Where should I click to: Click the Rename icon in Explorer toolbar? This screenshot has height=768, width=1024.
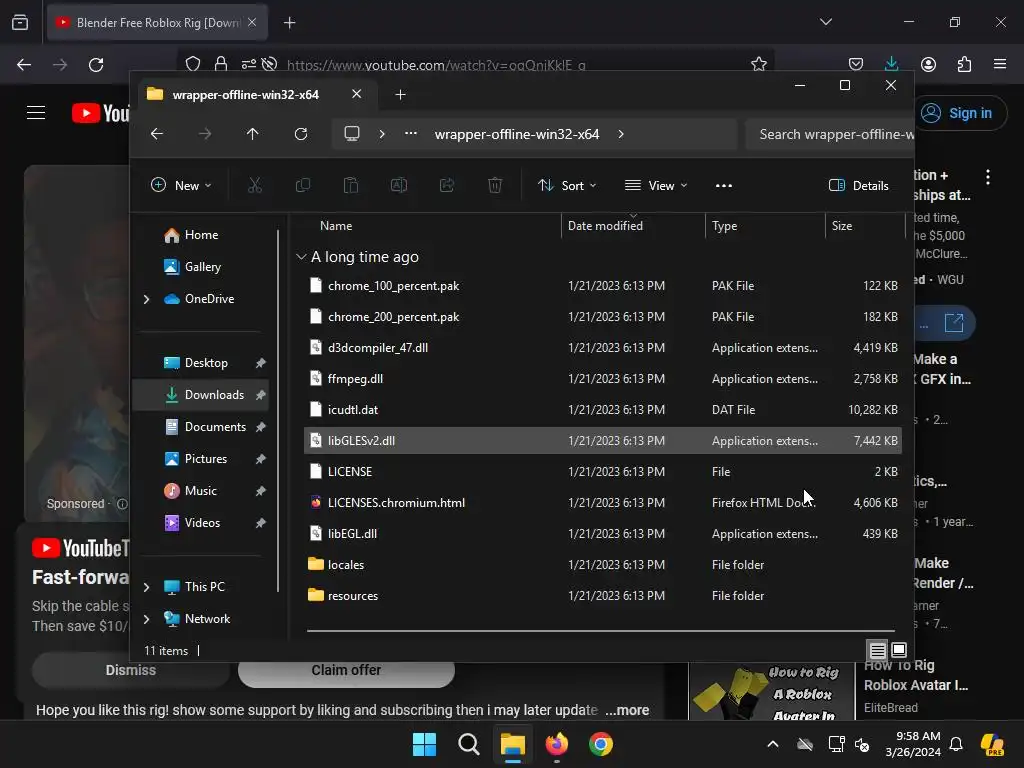pos(399,185)
